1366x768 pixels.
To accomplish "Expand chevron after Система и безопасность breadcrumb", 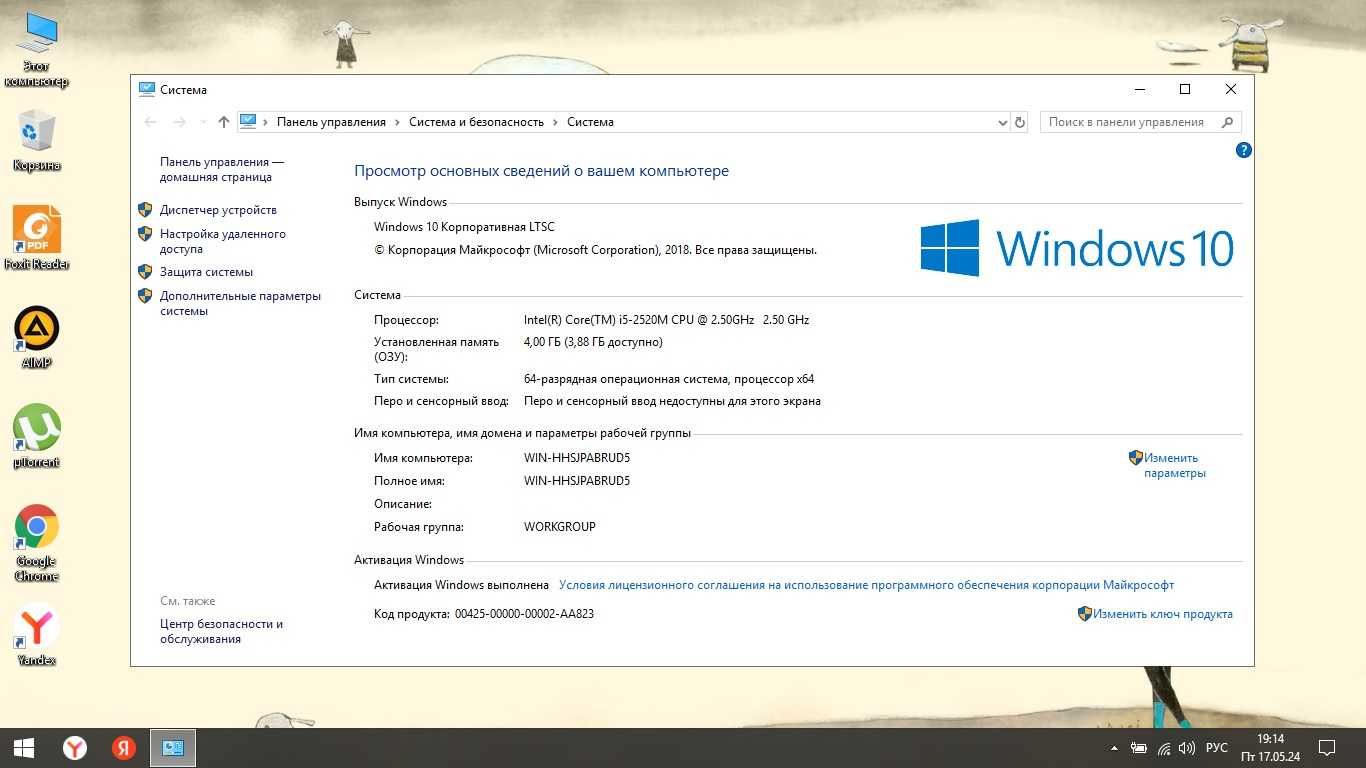I will (555, 122).
